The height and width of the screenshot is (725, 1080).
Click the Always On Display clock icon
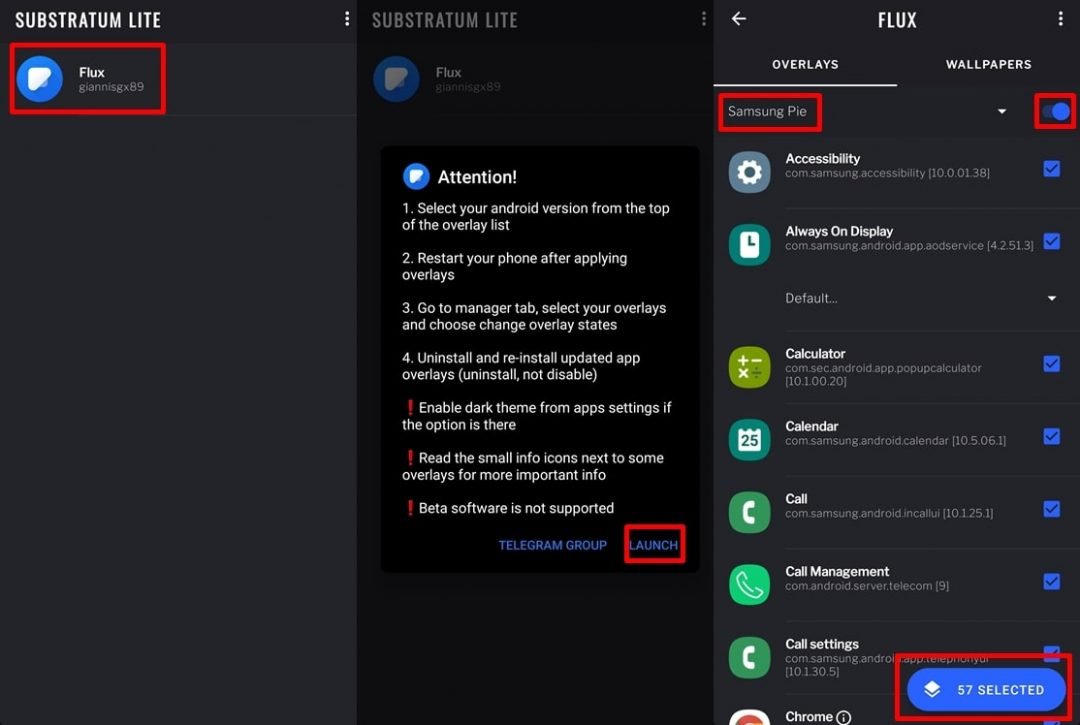[x=749, y=244]
